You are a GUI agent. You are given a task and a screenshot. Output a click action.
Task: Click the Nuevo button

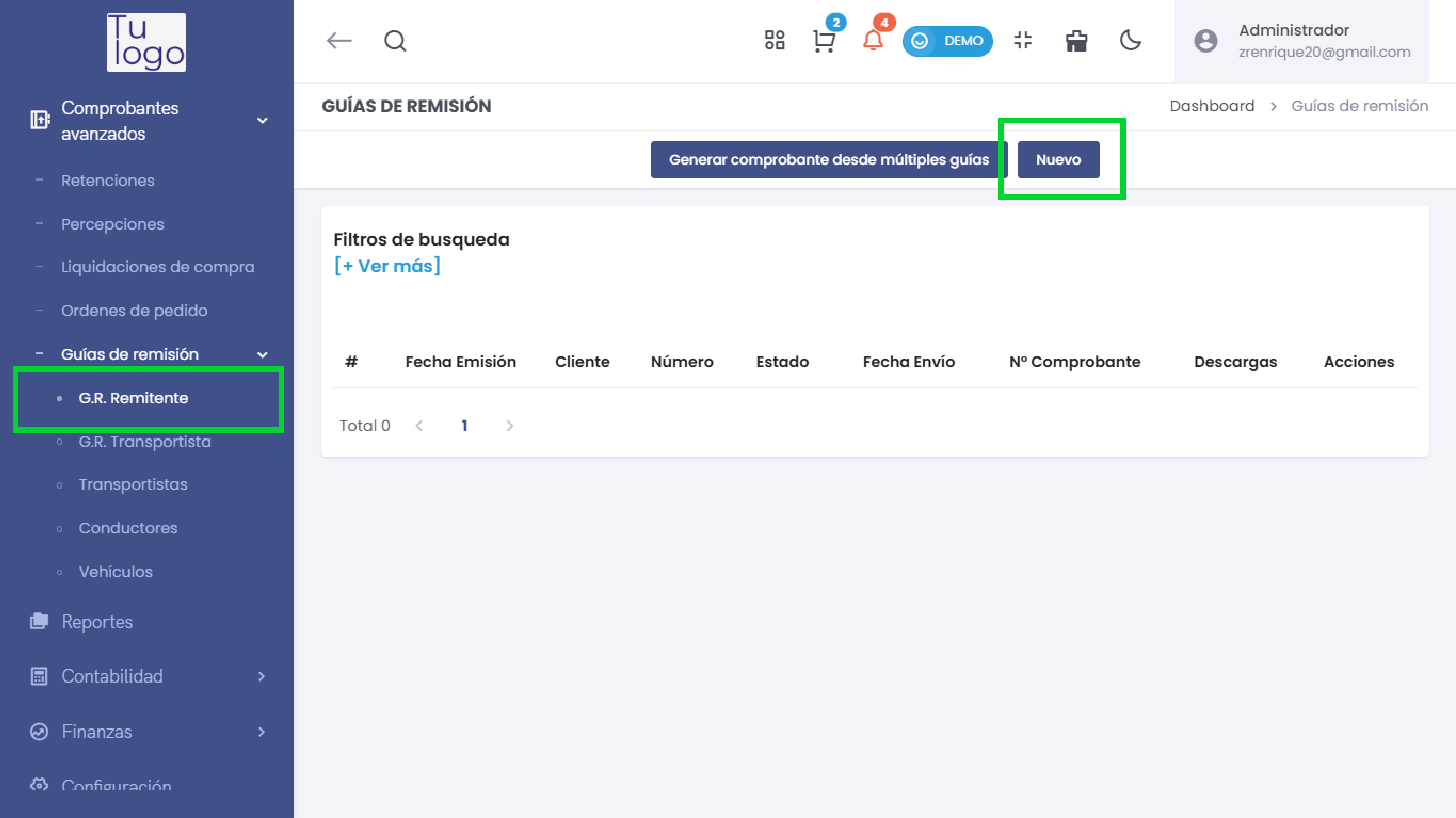(x=1058, y=160)
